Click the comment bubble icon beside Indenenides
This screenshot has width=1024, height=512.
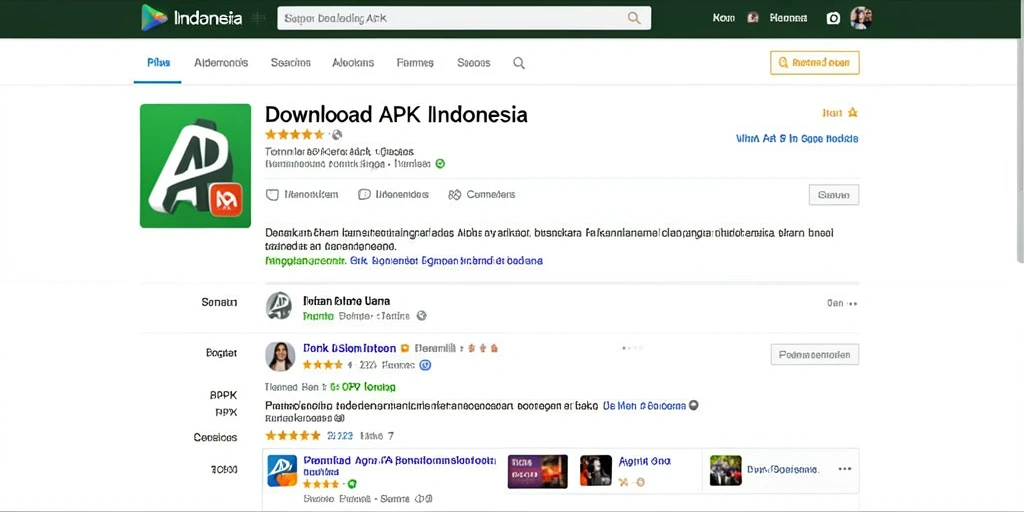tap(364, 194)
